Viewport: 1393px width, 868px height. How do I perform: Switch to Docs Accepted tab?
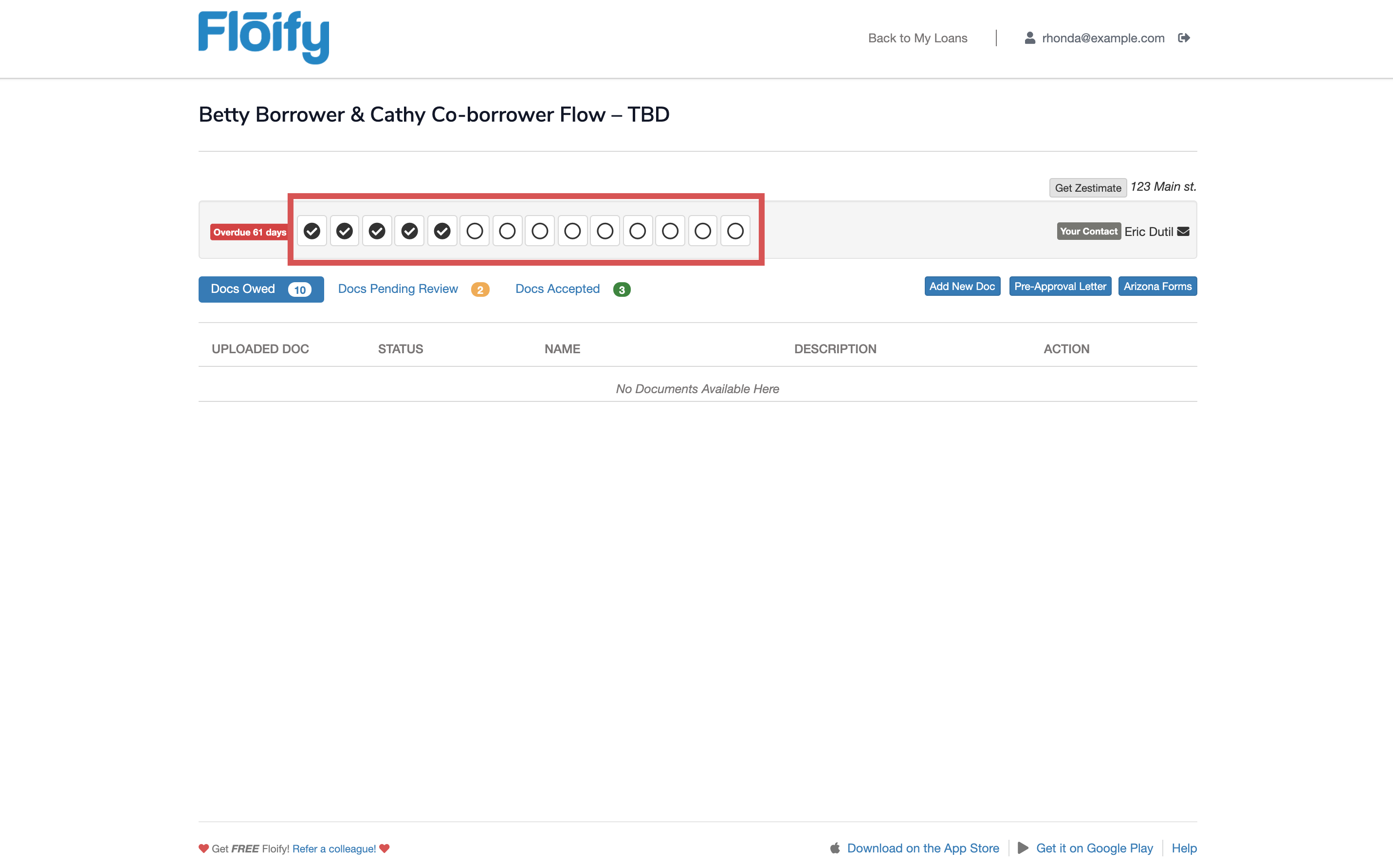pyautogui.click(x=557, y=289)
